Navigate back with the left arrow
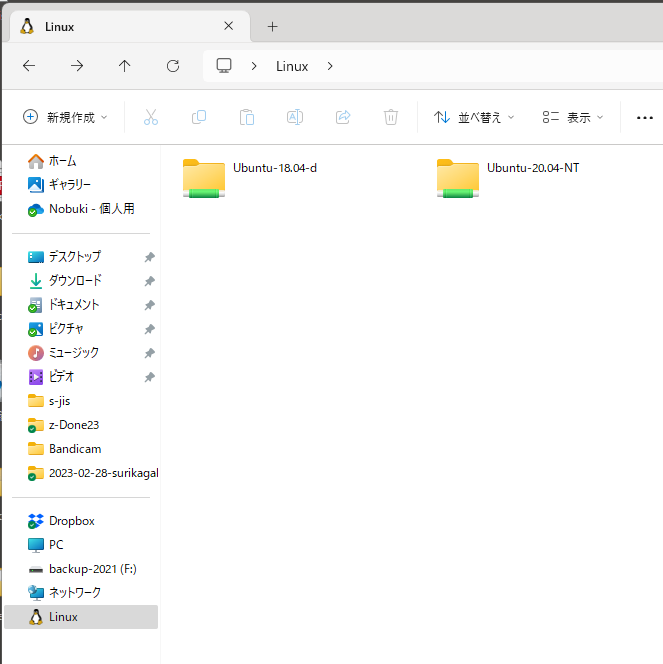663x664 pixels. click(29, 66)
